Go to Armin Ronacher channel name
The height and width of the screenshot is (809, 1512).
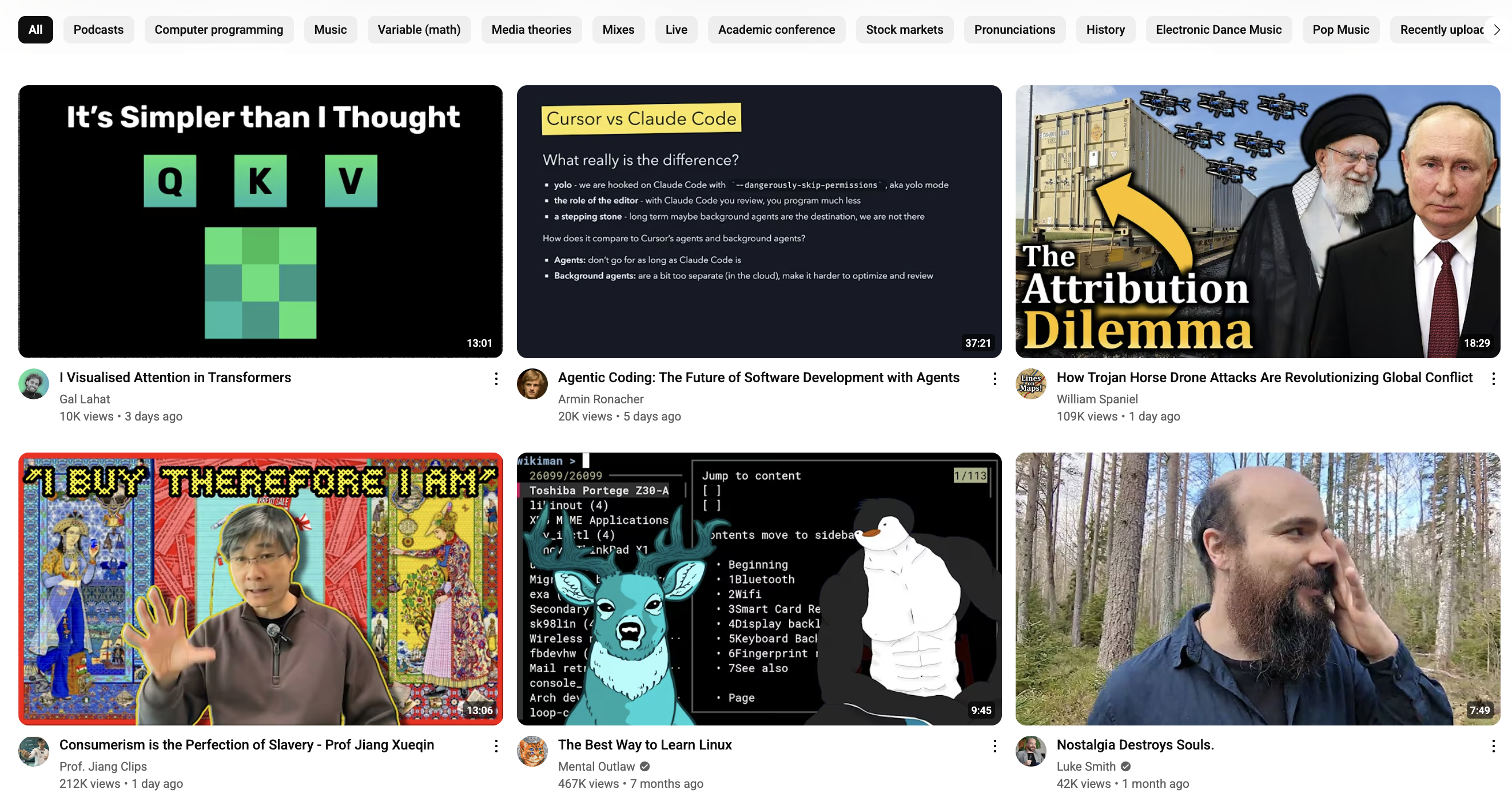[600, 399]
